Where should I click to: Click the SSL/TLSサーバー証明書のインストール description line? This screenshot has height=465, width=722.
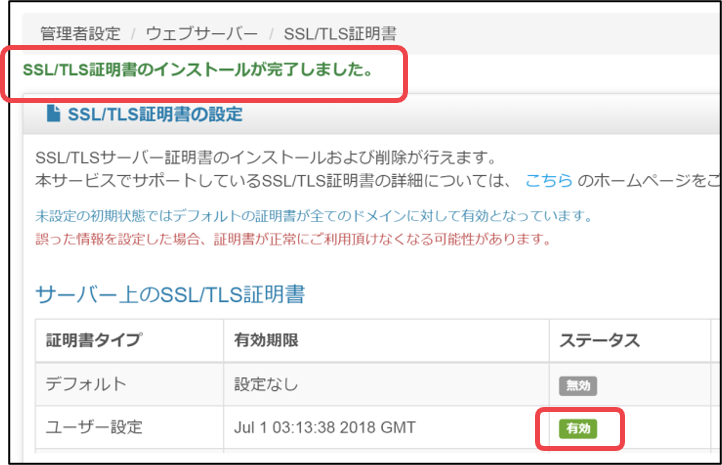pos(266,158)
